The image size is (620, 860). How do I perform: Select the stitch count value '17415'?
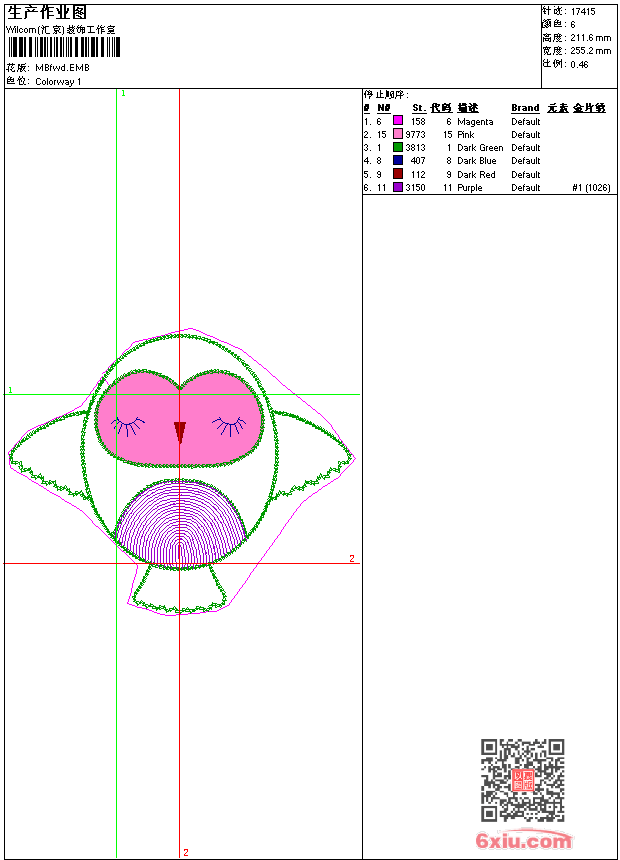(x=583, y=12)
